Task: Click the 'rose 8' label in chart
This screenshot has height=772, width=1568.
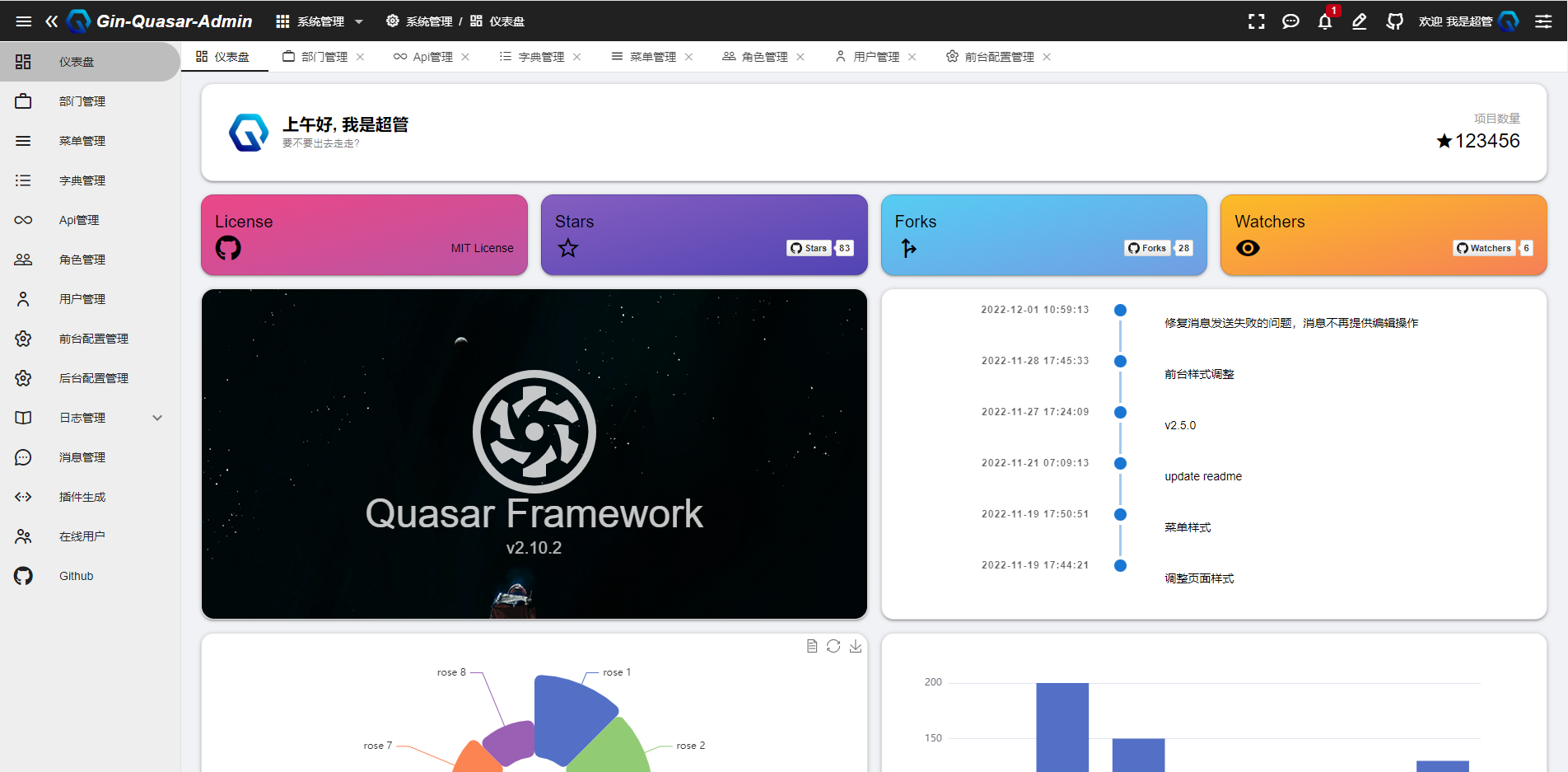Action: [x=451, y=672]
